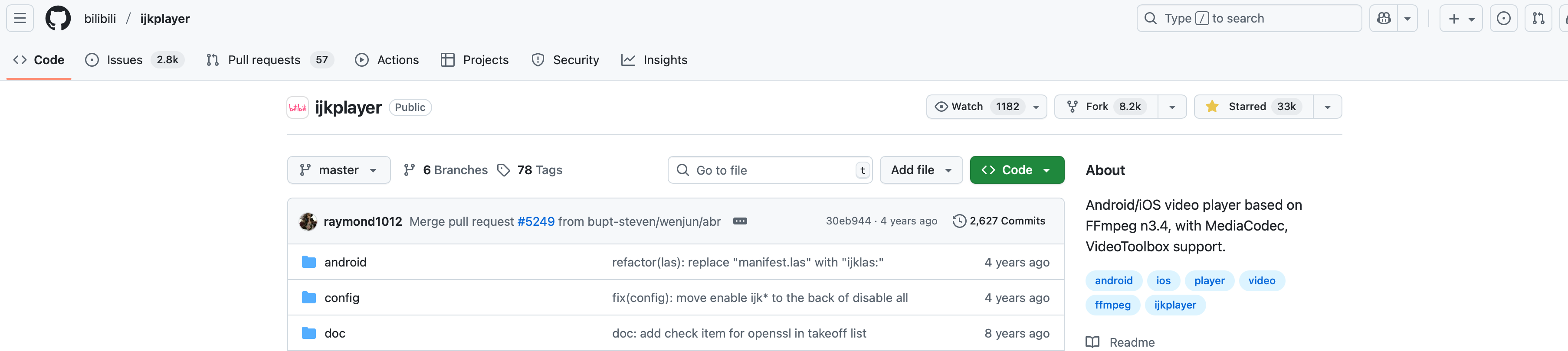Expand the star lists dropdown
Viewport: 1568px width, 351px height.
point(1328,107)
